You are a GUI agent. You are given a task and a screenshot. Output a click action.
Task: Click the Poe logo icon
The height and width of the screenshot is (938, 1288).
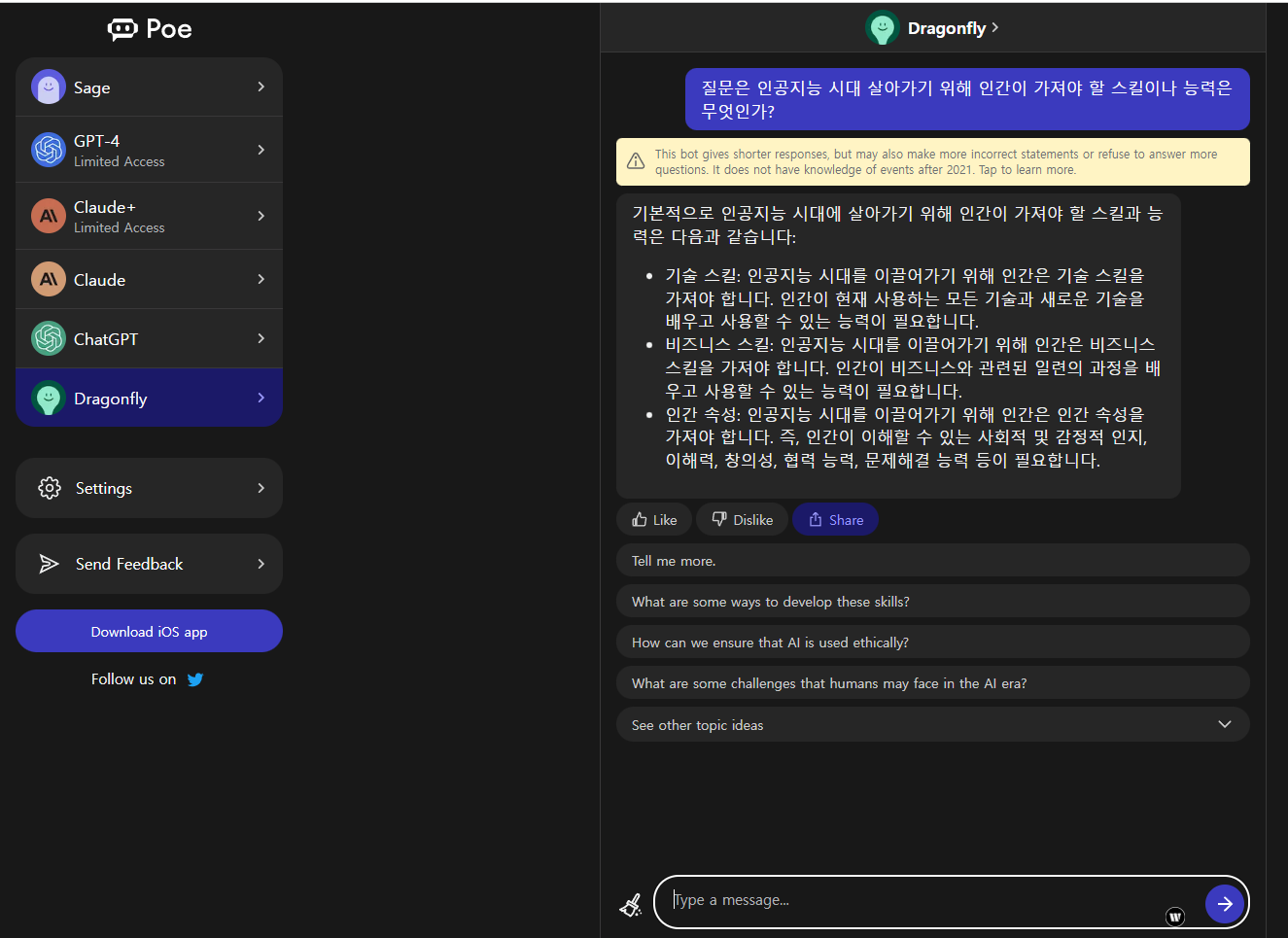pyautogui.click(x=122, y=29)
